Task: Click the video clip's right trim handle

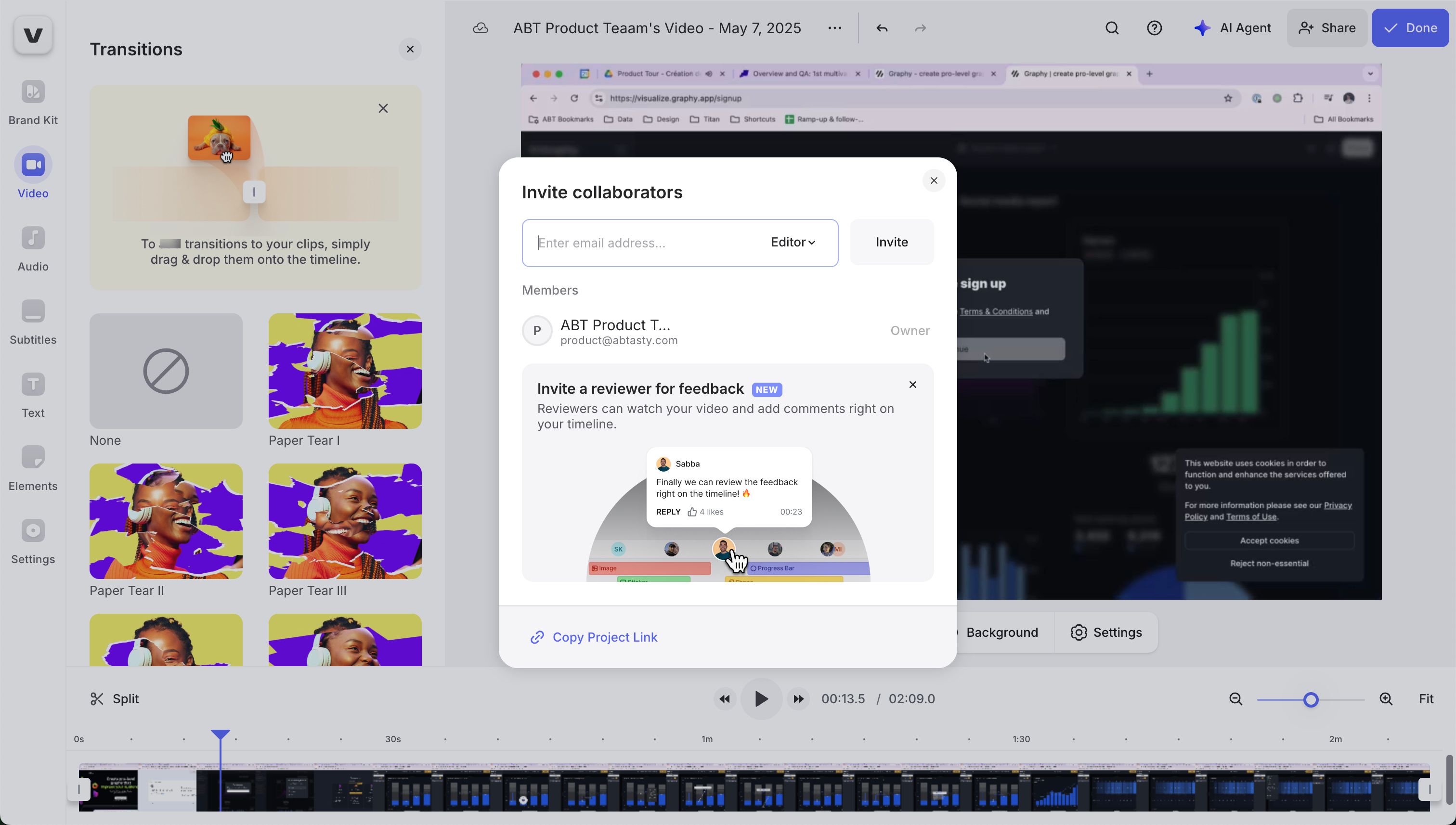Action: [1430, 789]
